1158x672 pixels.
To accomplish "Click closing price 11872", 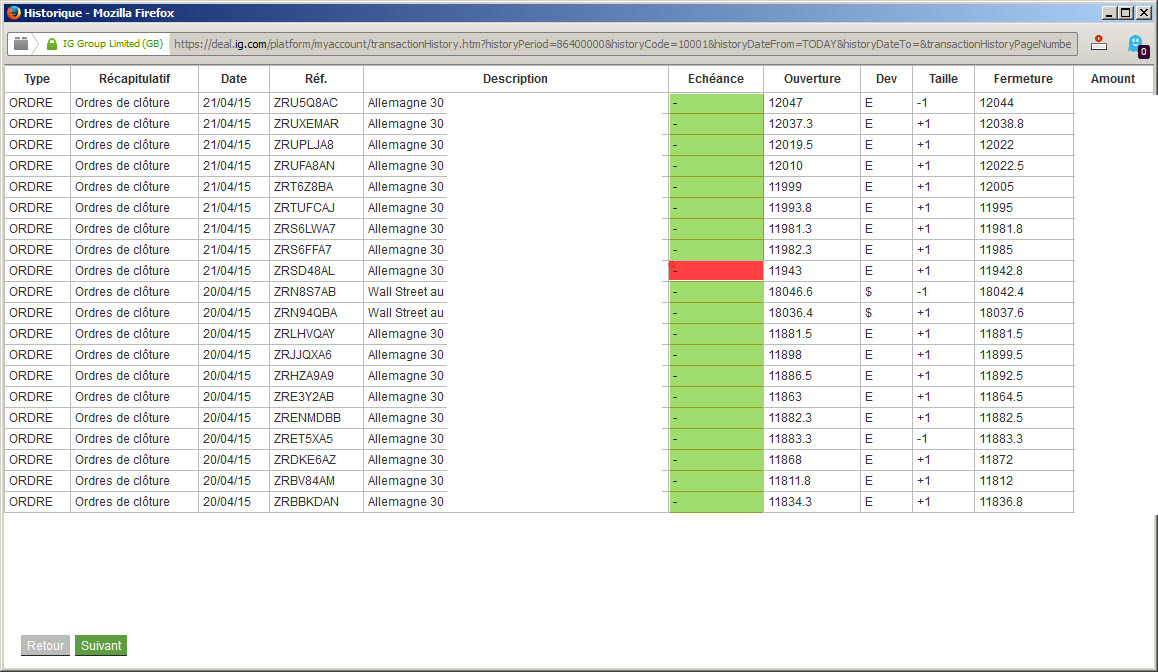I will pos(996,460).
